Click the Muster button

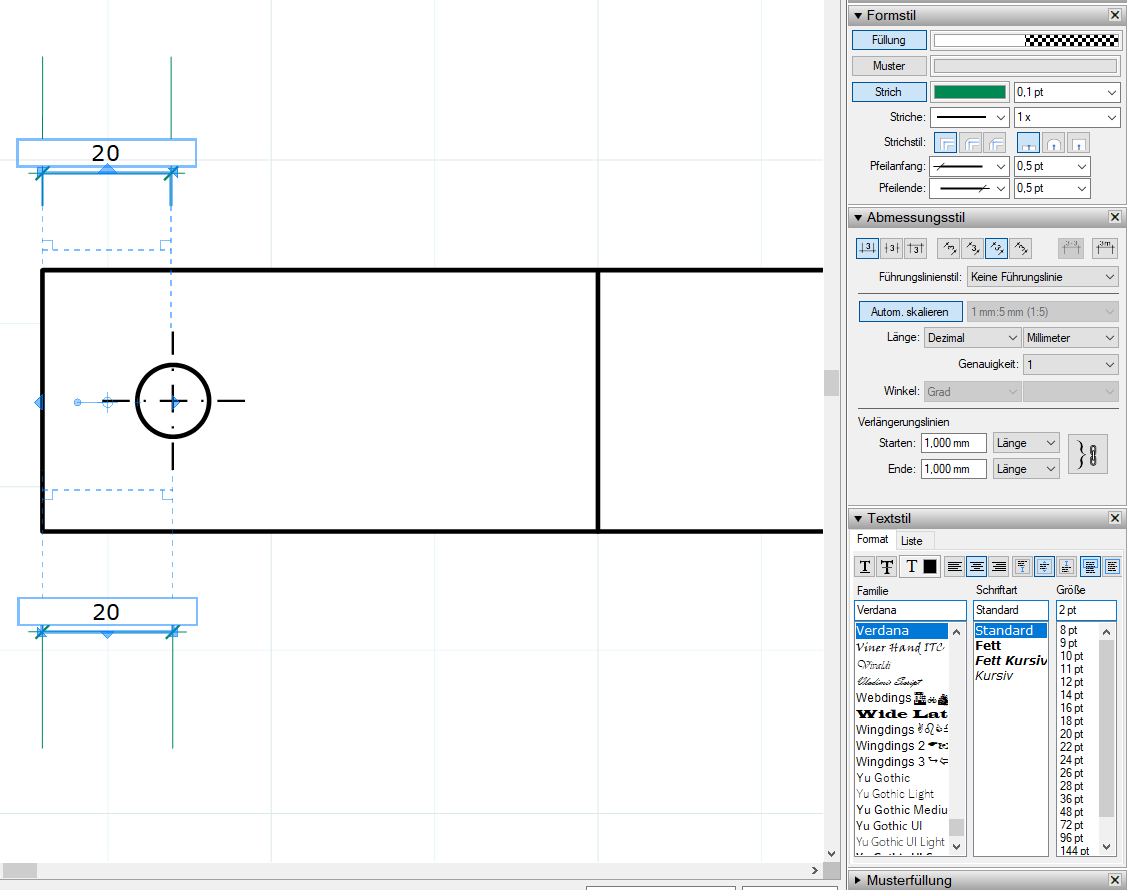coord(889,66)
